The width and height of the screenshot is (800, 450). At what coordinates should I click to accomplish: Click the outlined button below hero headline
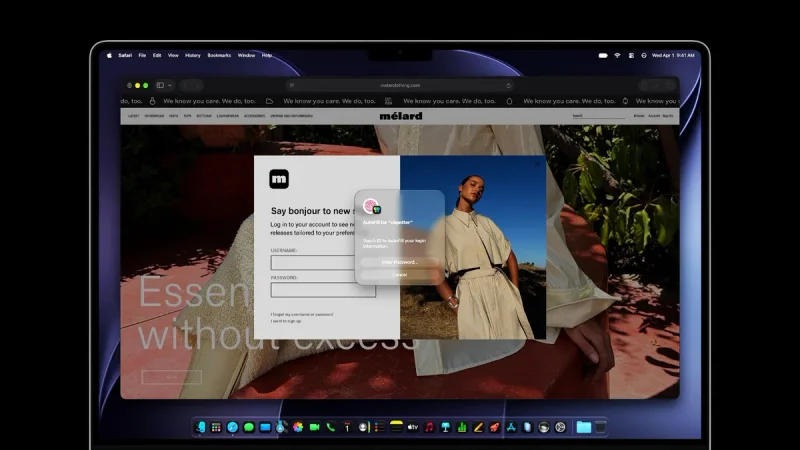(172, 377)
